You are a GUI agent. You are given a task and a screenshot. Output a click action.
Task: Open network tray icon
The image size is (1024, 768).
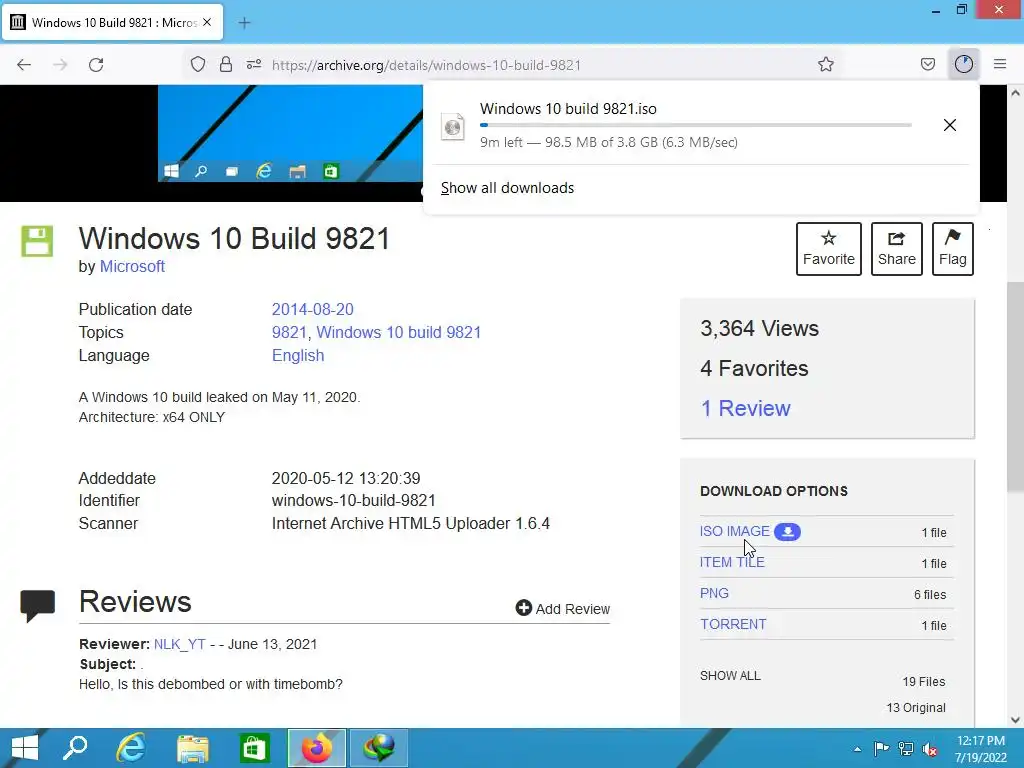906,749
